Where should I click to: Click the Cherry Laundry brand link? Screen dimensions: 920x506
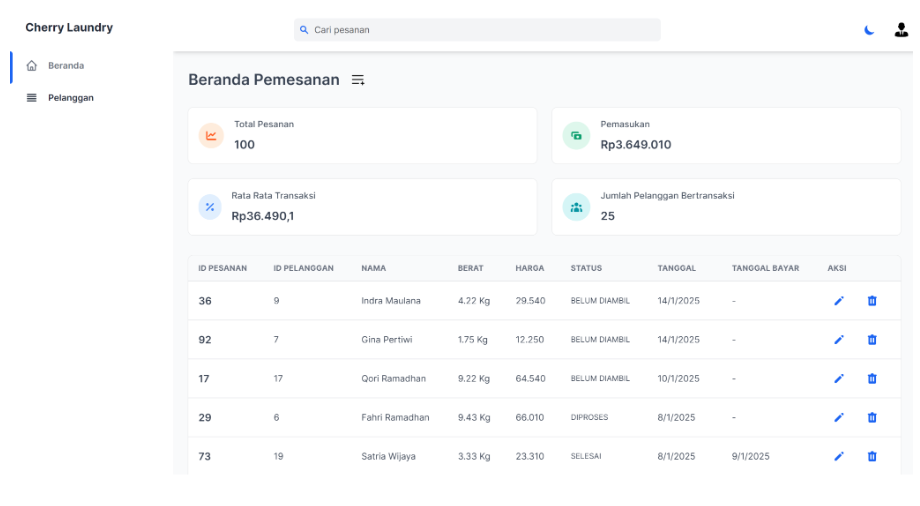[x=69, y=28]
